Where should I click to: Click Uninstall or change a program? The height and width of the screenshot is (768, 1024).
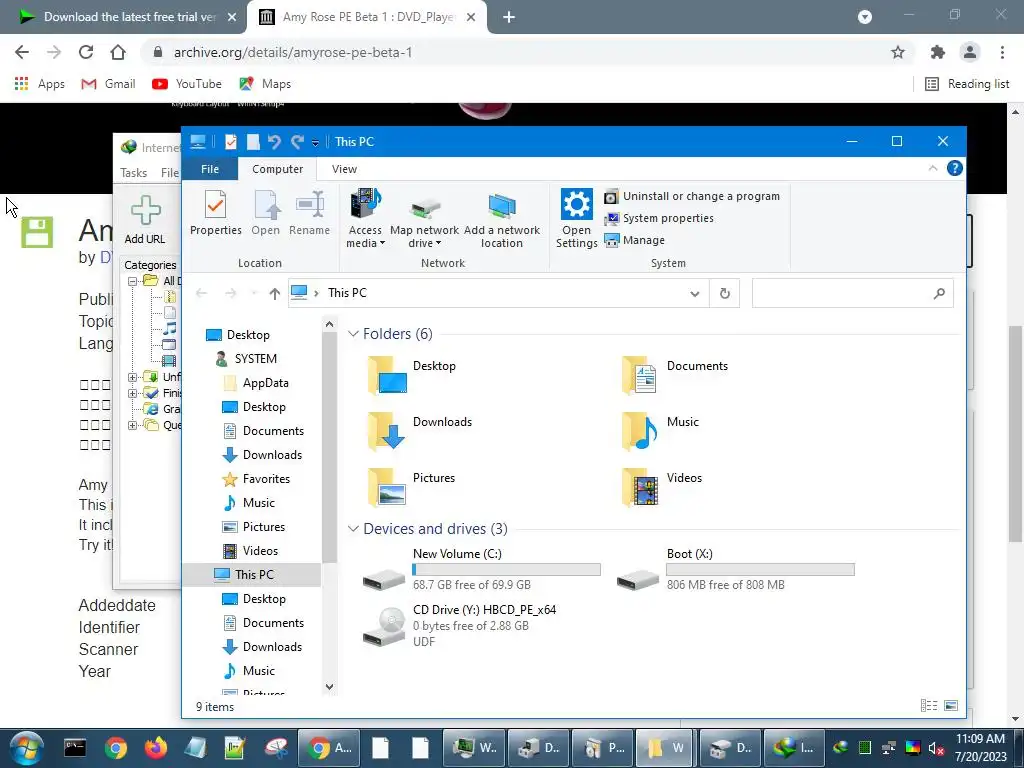[692, 196]
